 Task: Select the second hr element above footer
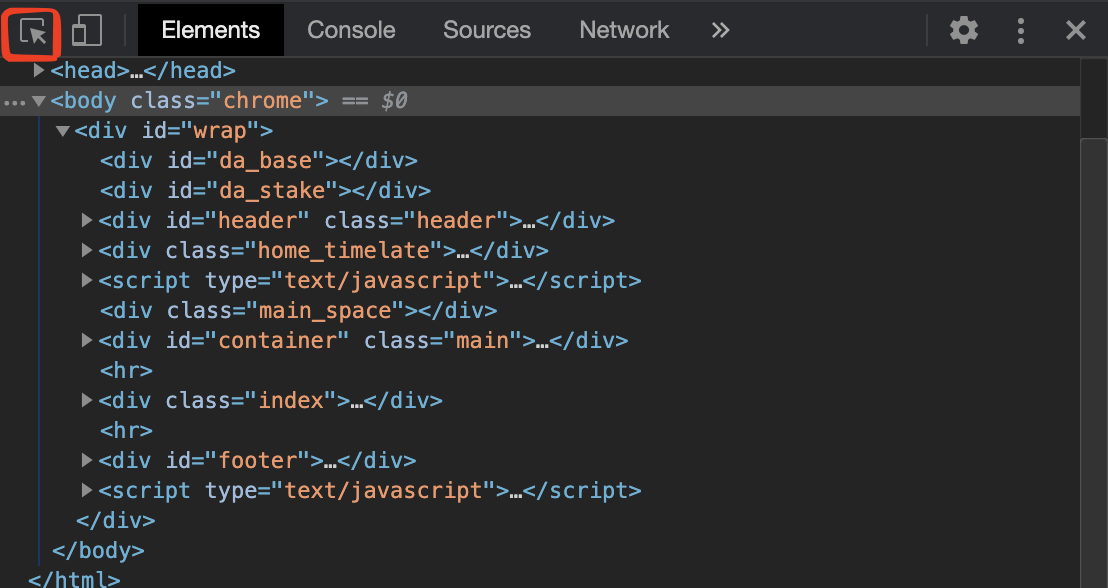(x=126, y=430)
